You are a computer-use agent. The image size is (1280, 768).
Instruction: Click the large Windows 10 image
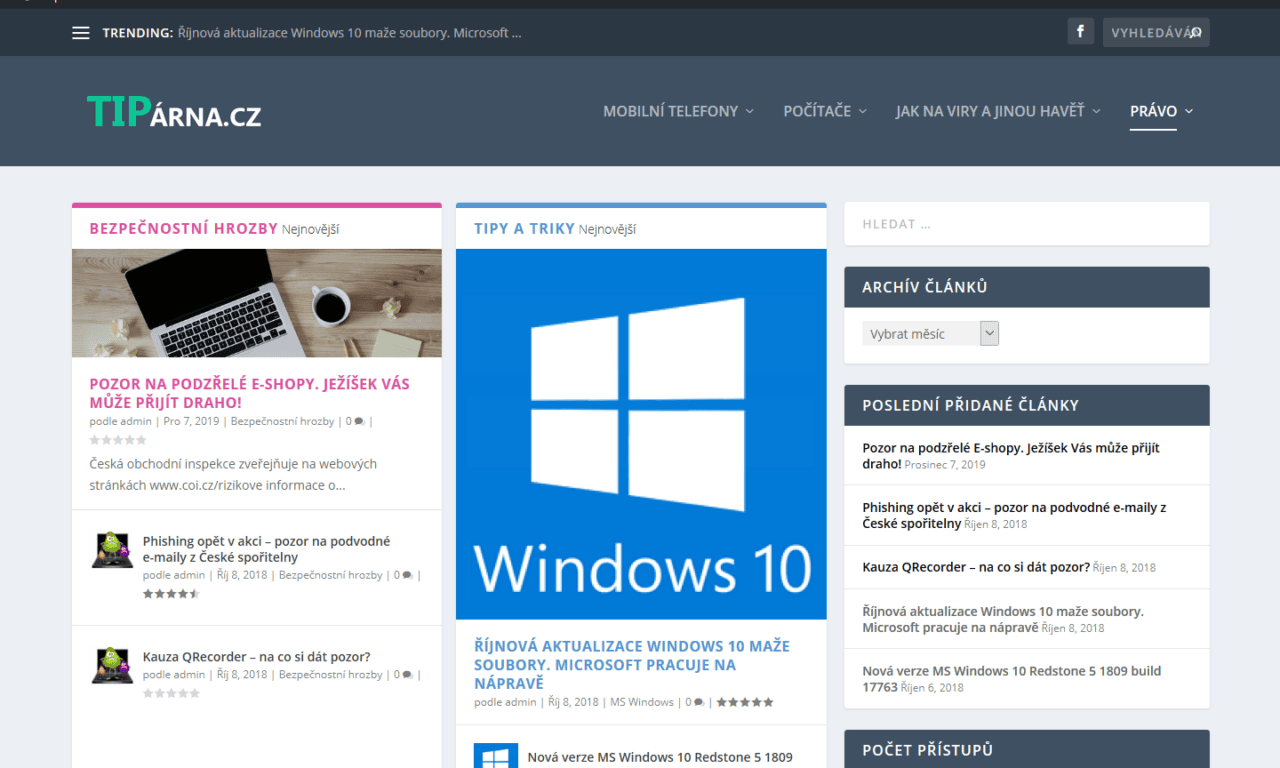[641, 434]
